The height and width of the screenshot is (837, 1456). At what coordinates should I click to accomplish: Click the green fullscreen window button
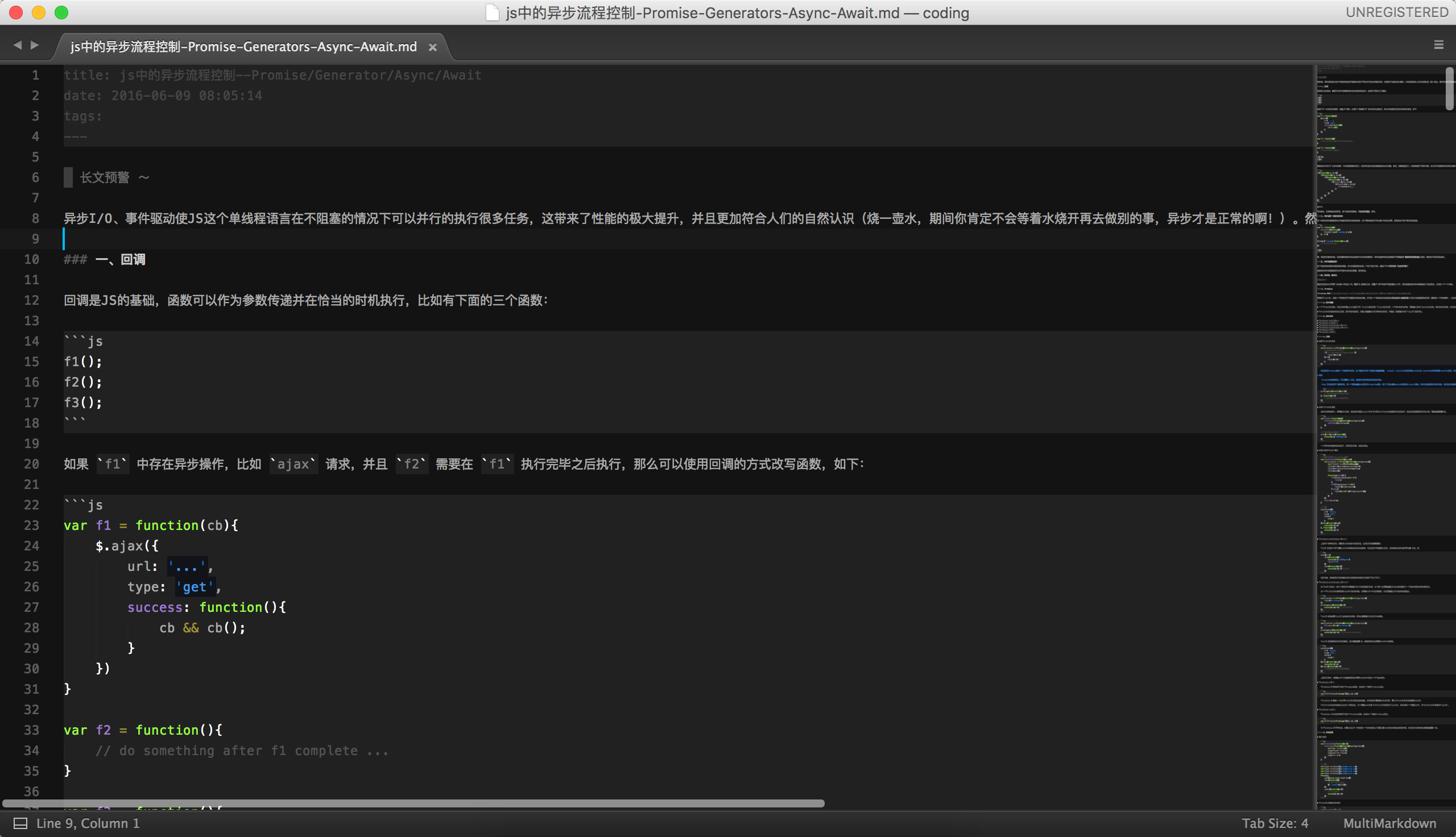tap(61, 13)
